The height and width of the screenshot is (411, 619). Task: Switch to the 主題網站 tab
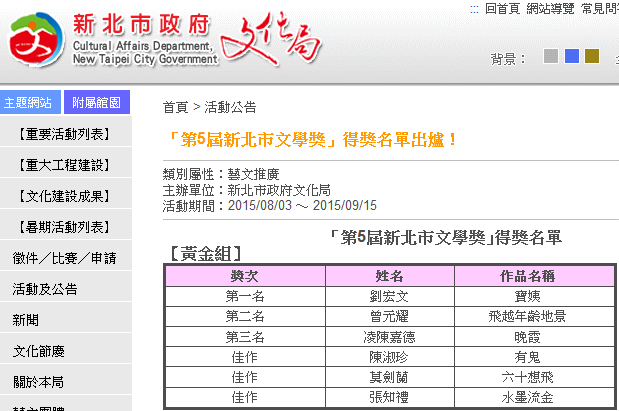30,102
